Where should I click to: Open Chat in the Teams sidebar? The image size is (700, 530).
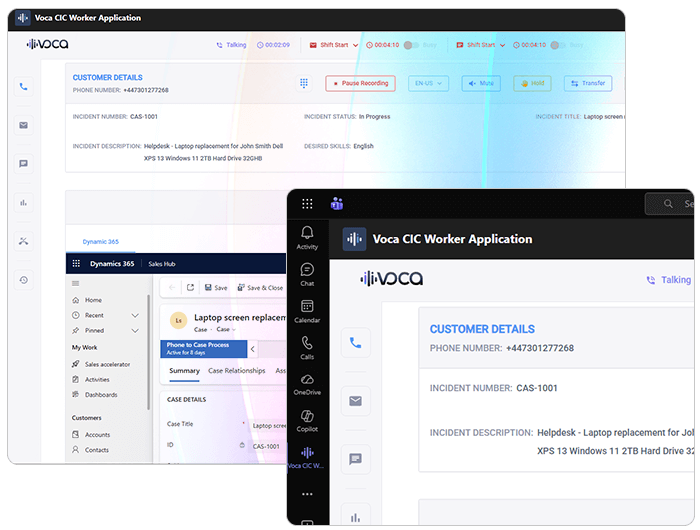307,274
